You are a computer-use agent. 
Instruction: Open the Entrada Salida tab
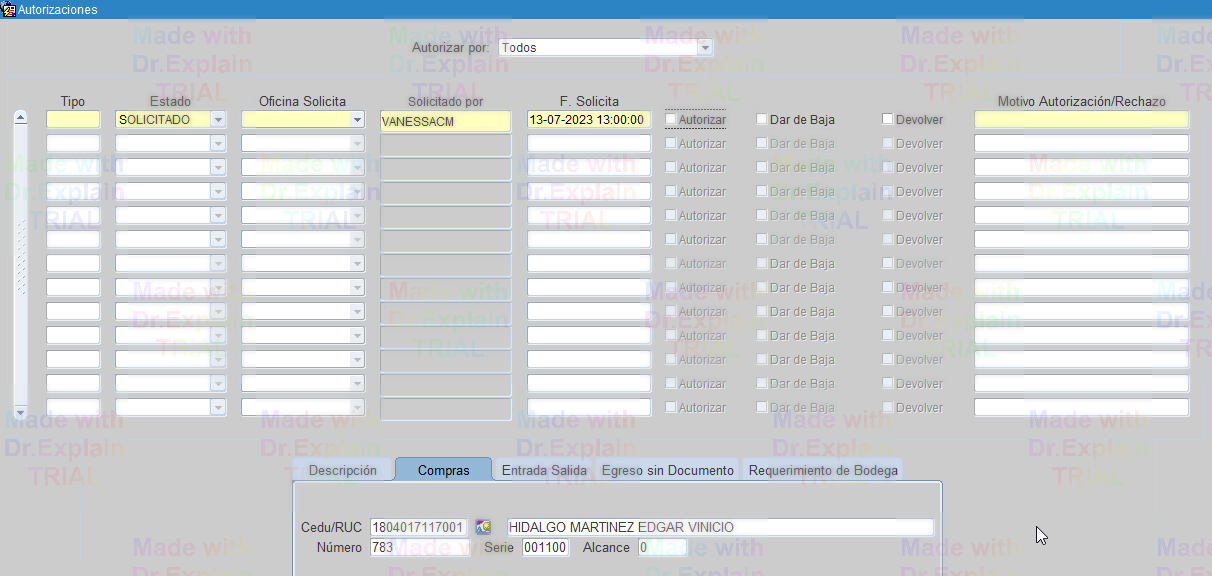tap(544, 470)
